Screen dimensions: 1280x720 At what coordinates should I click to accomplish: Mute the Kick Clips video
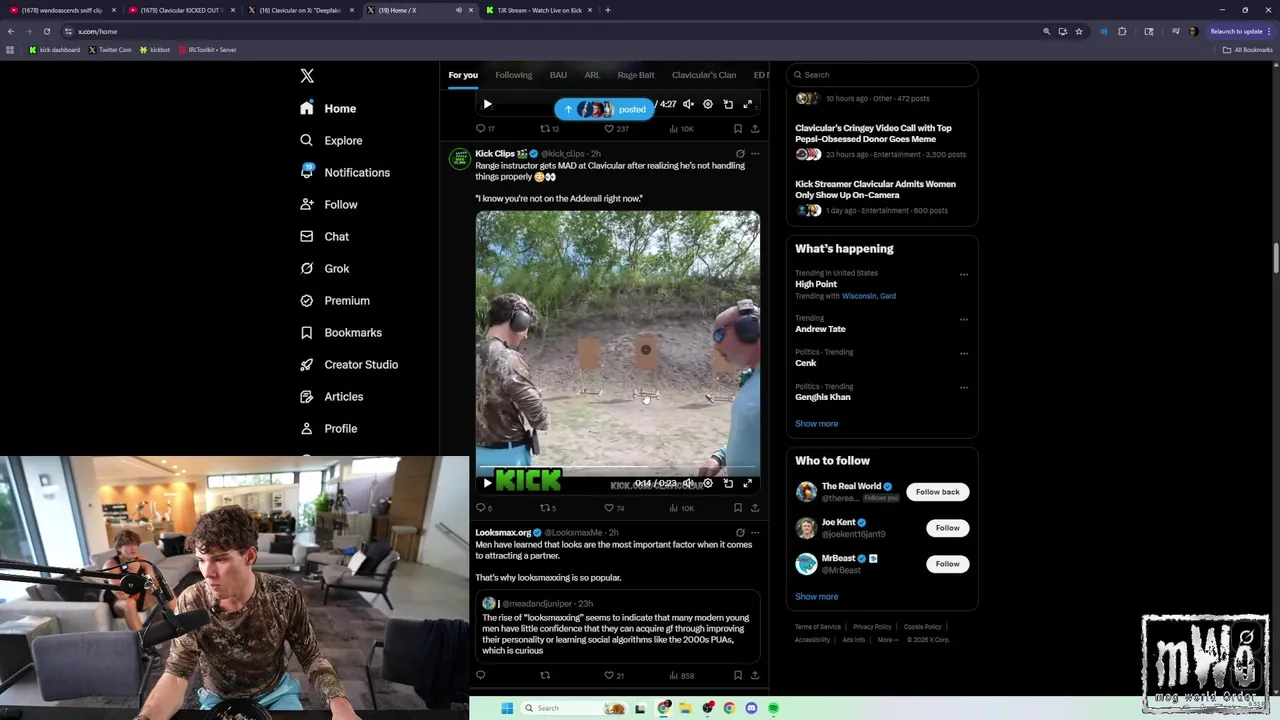(x=688, y=483)
